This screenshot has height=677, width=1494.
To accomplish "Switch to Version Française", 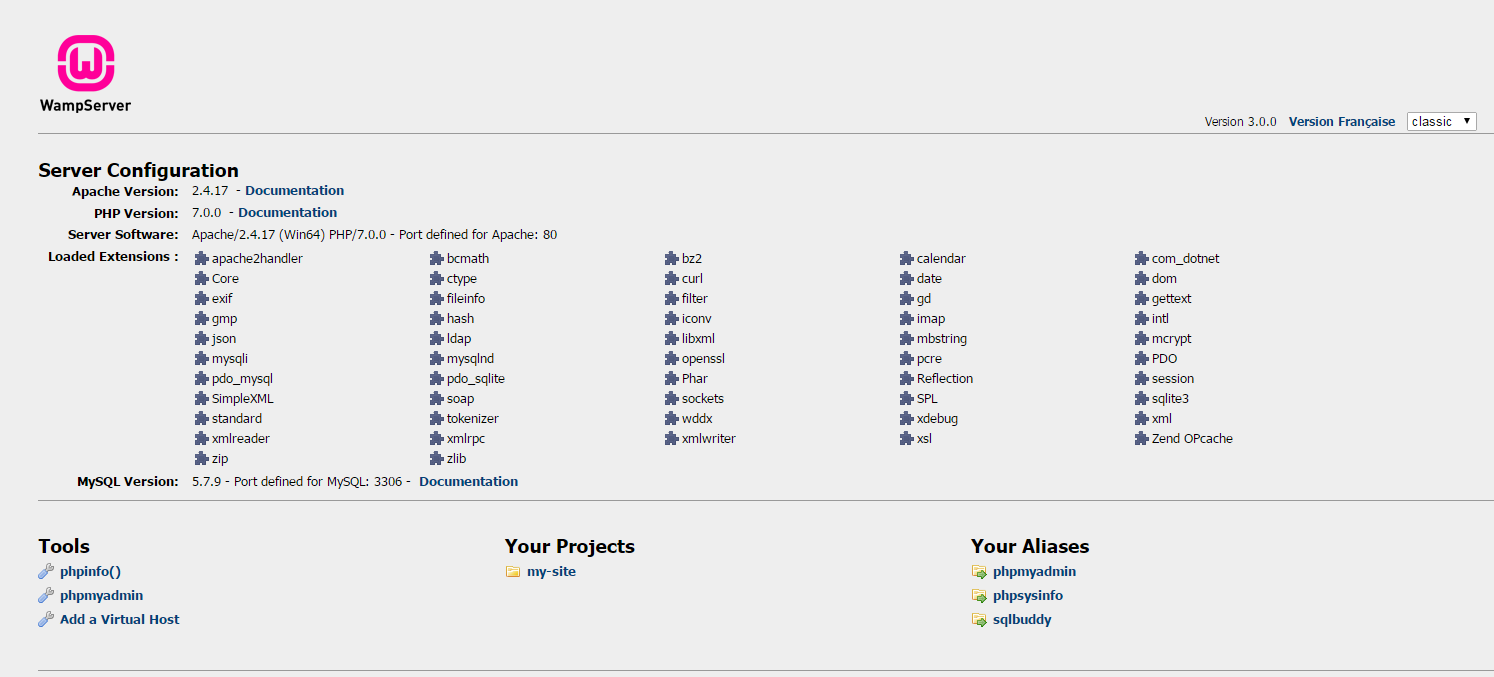I will 1342,122.
